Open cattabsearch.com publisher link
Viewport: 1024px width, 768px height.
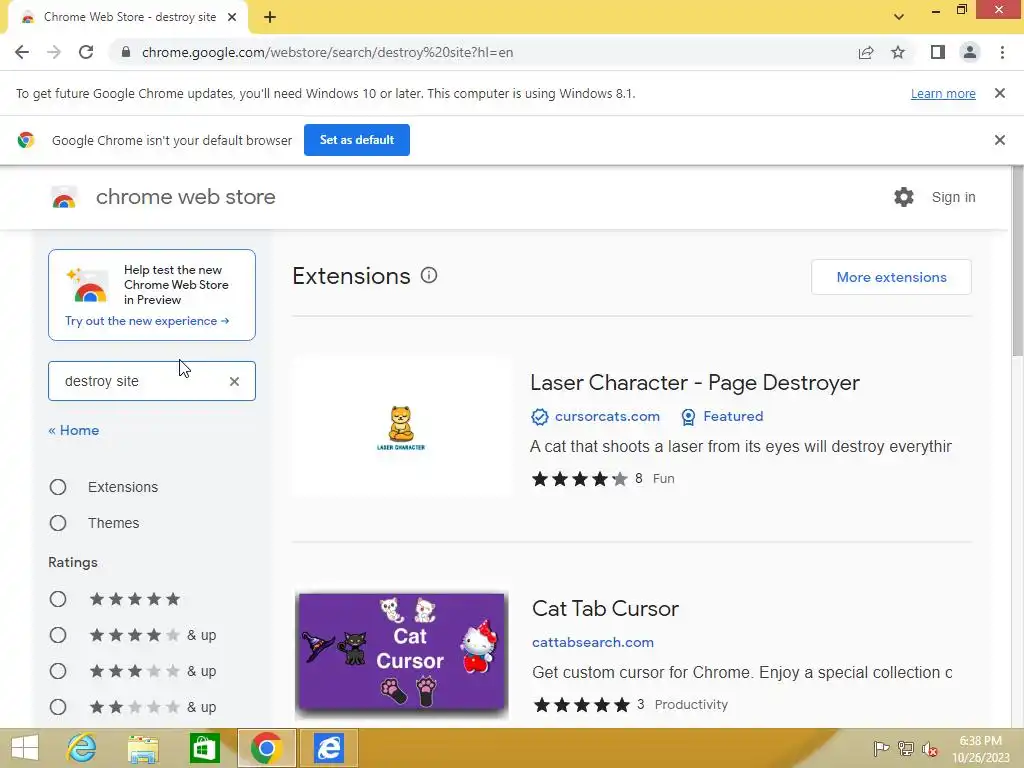[x=593, y=643]
